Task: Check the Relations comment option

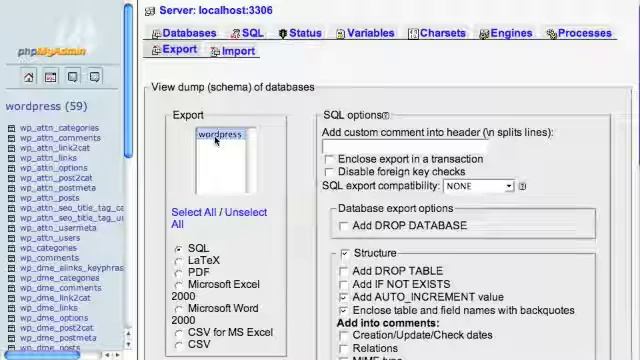Action: (344, 349)
